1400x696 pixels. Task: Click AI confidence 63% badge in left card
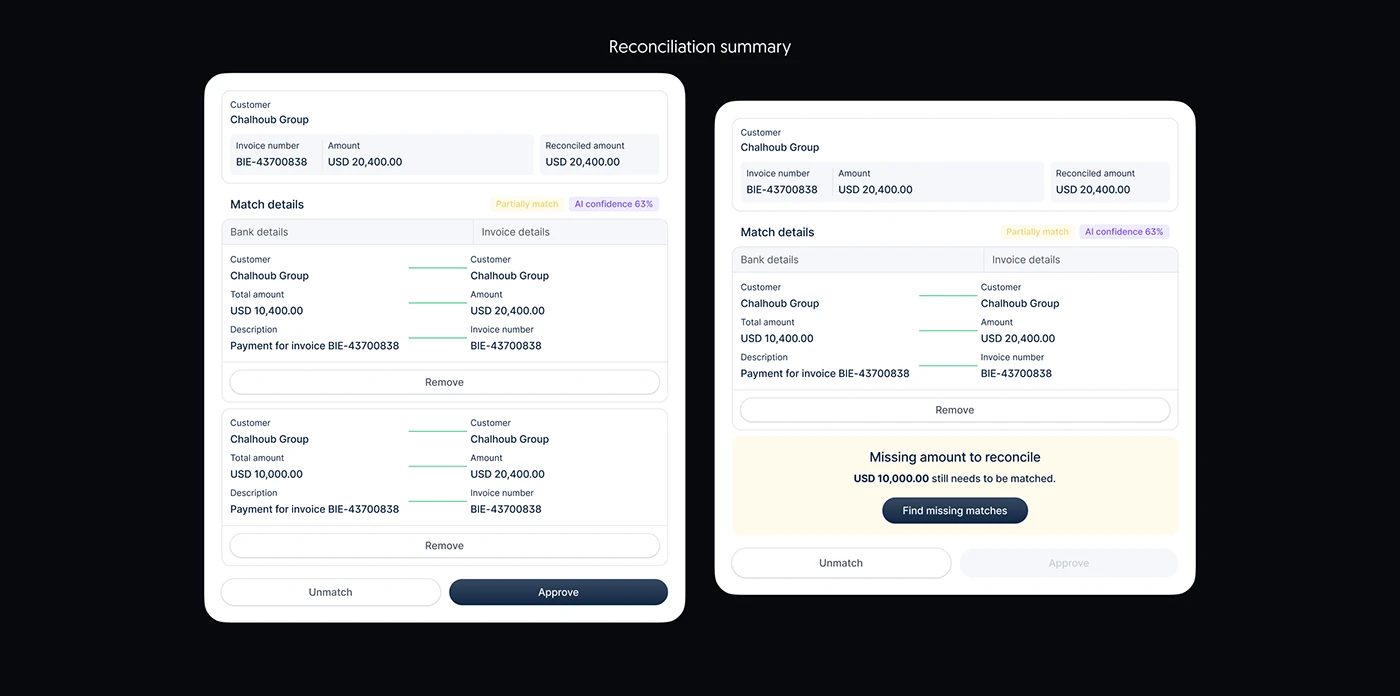click(x=614, y=204)
